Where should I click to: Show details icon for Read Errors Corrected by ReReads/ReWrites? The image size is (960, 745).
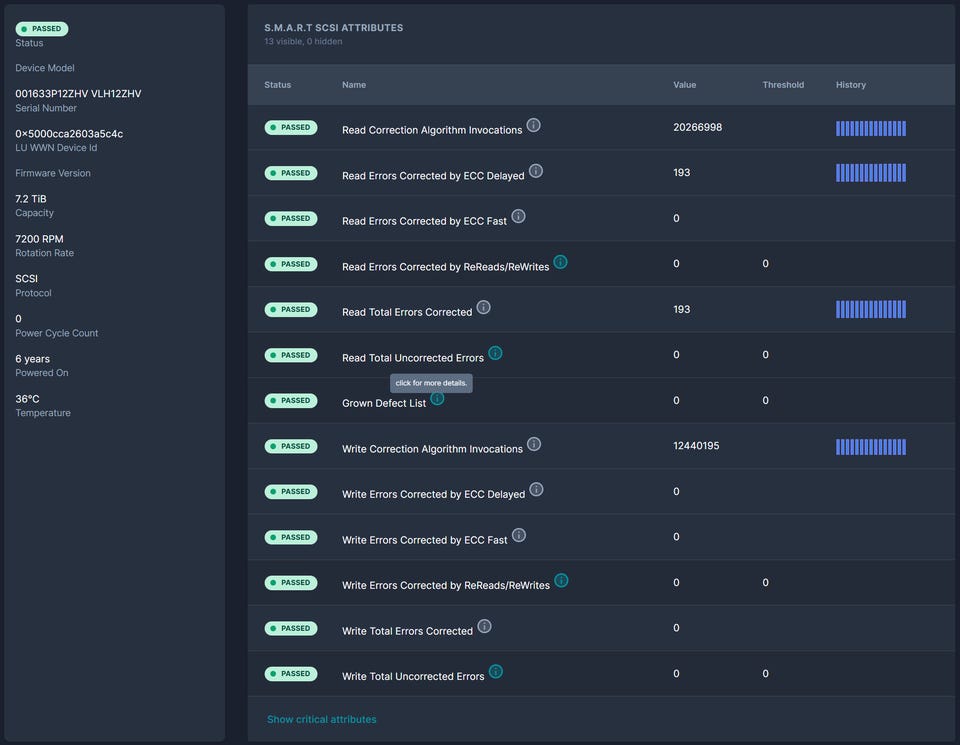click(560, 262)
